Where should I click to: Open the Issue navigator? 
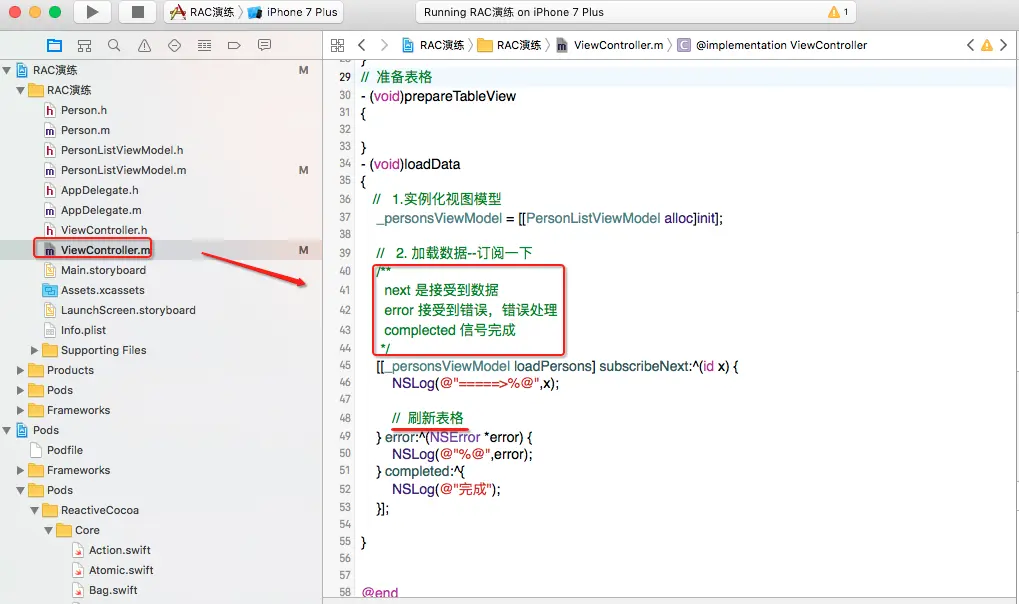coord(144,46)
